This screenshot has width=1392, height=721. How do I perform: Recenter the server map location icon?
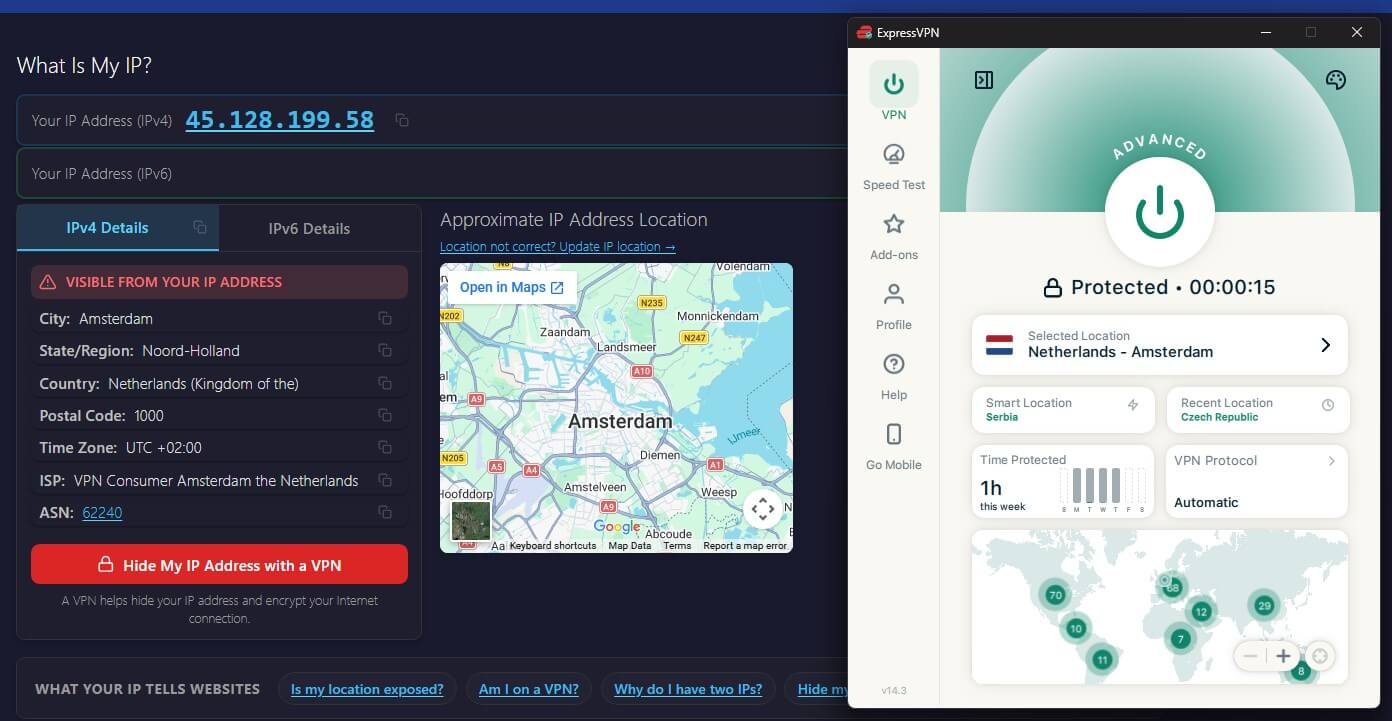[x=1320, y=656]
